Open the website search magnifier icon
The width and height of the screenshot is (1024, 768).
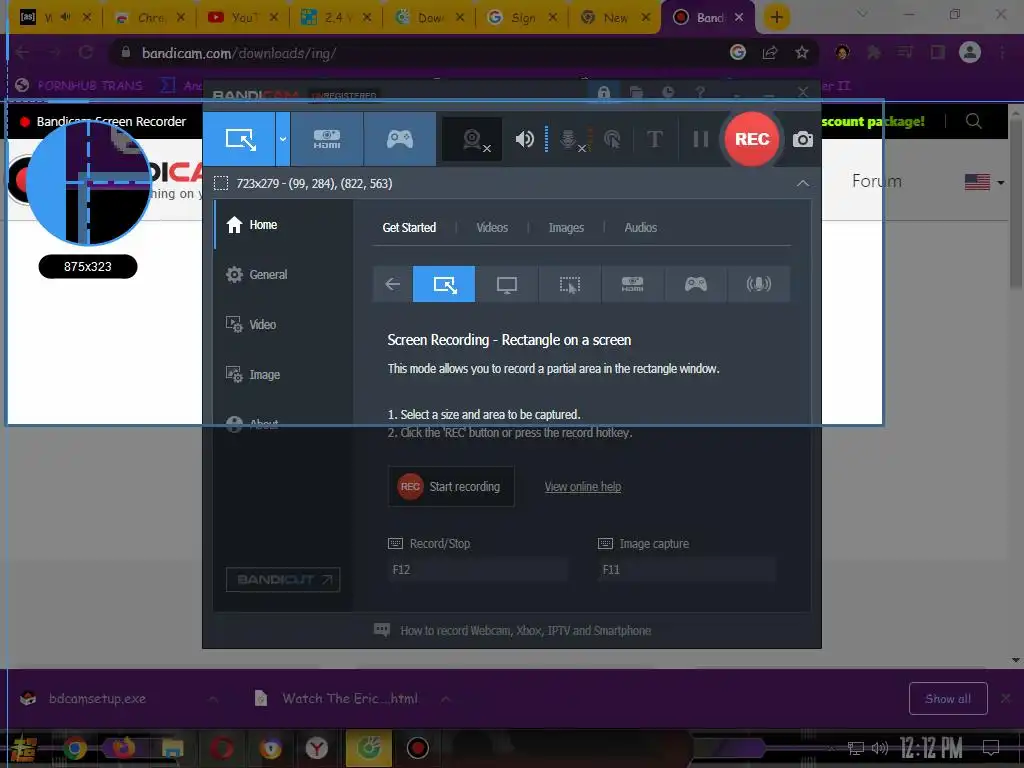(x=973, y=121)
